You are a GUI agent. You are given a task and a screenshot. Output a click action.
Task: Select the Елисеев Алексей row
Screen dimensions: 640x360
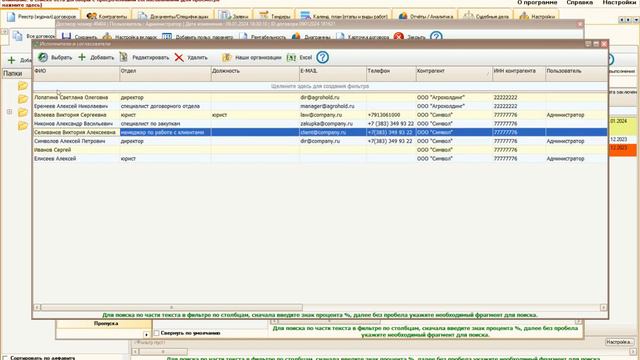pos(320,158)
